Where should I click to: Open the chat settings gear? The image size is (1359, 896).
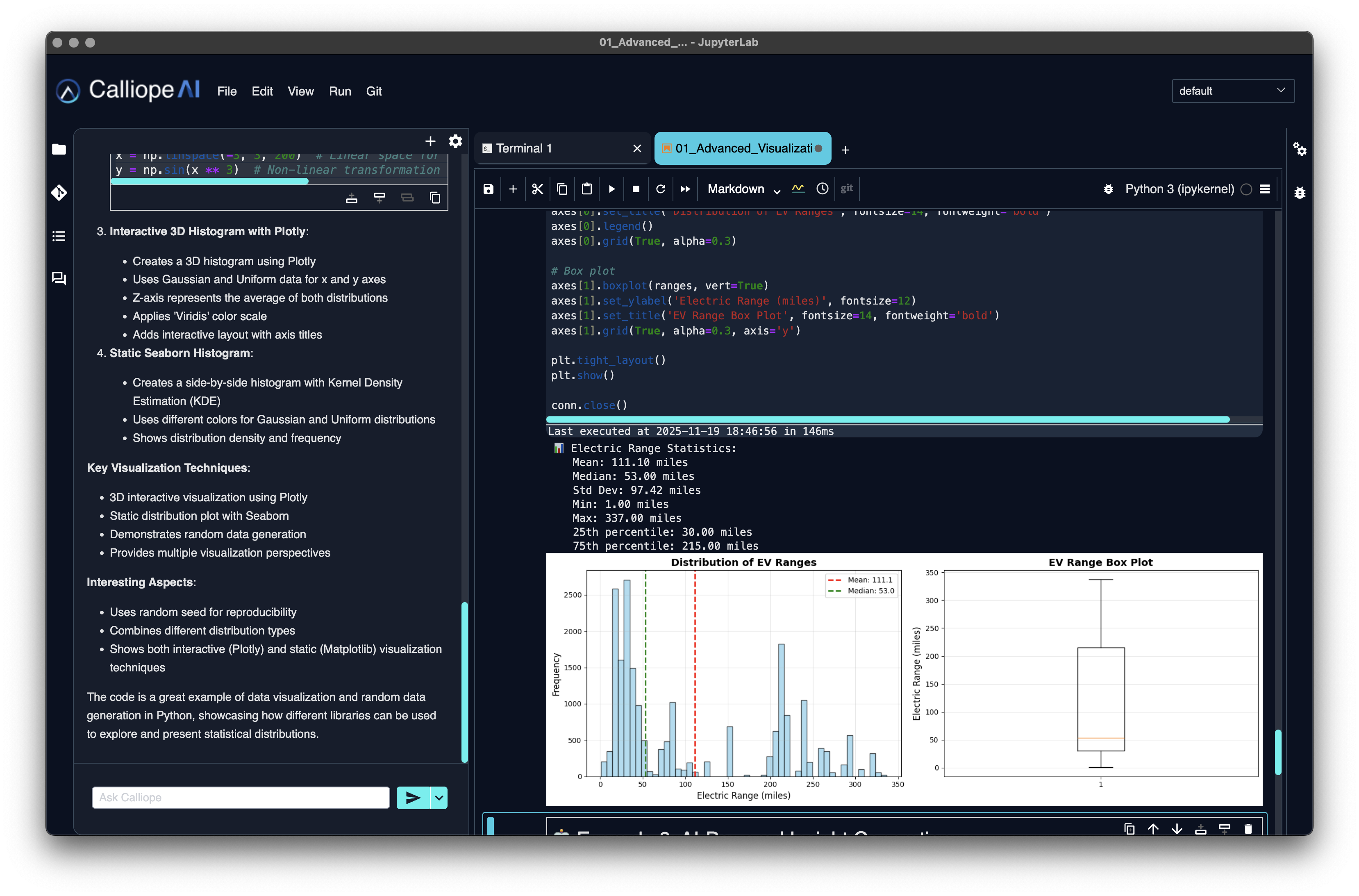(x=455, y=141)
